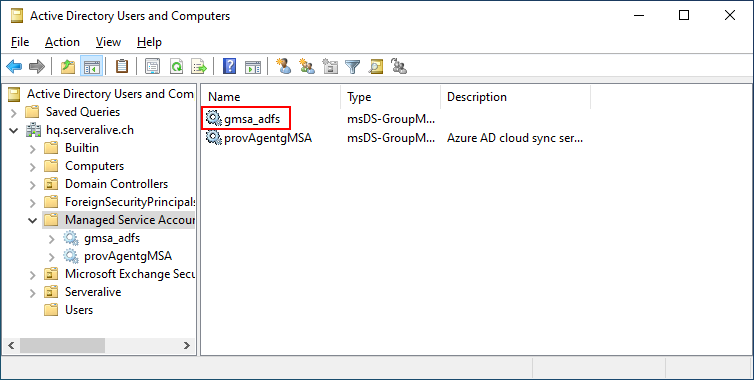Click the tree pane horizontal scrollbar right arrow
Screen dimensions: 754x380
click(187, 345)
